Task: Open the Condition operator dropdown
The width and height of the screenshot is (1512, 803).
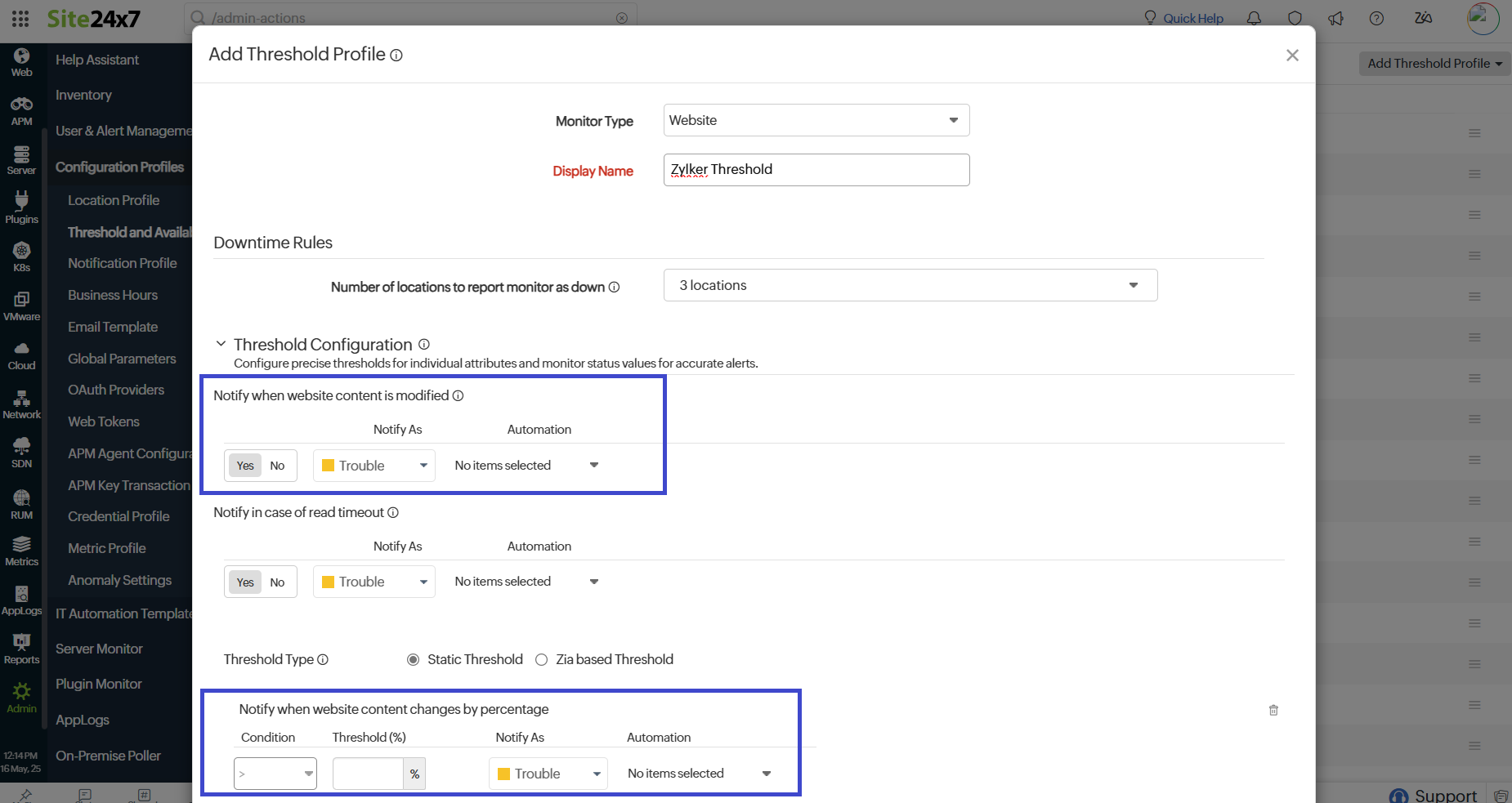Action: click(275, 774)
